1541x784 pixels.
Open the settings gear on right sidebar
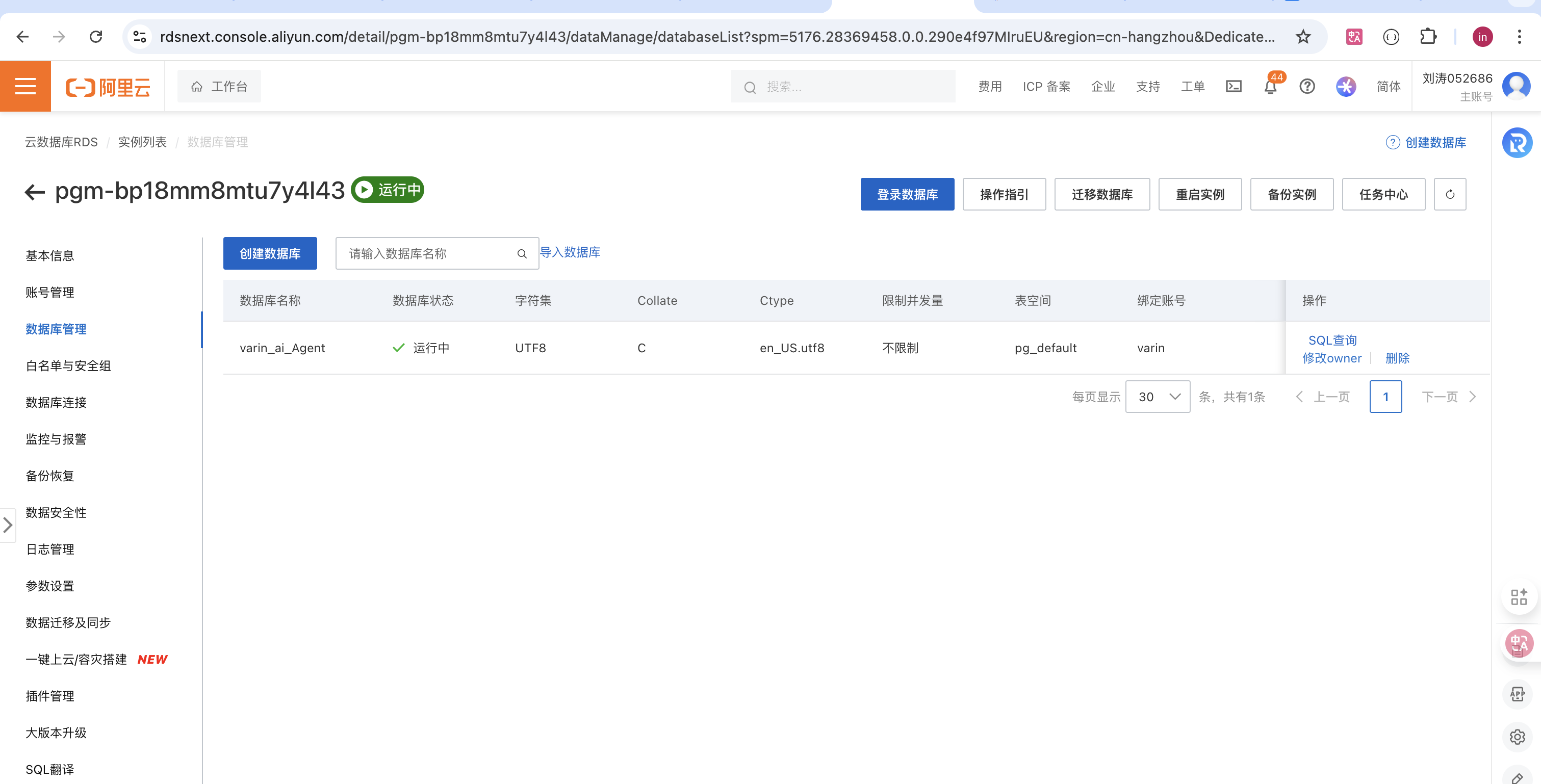pos(1517,737)
